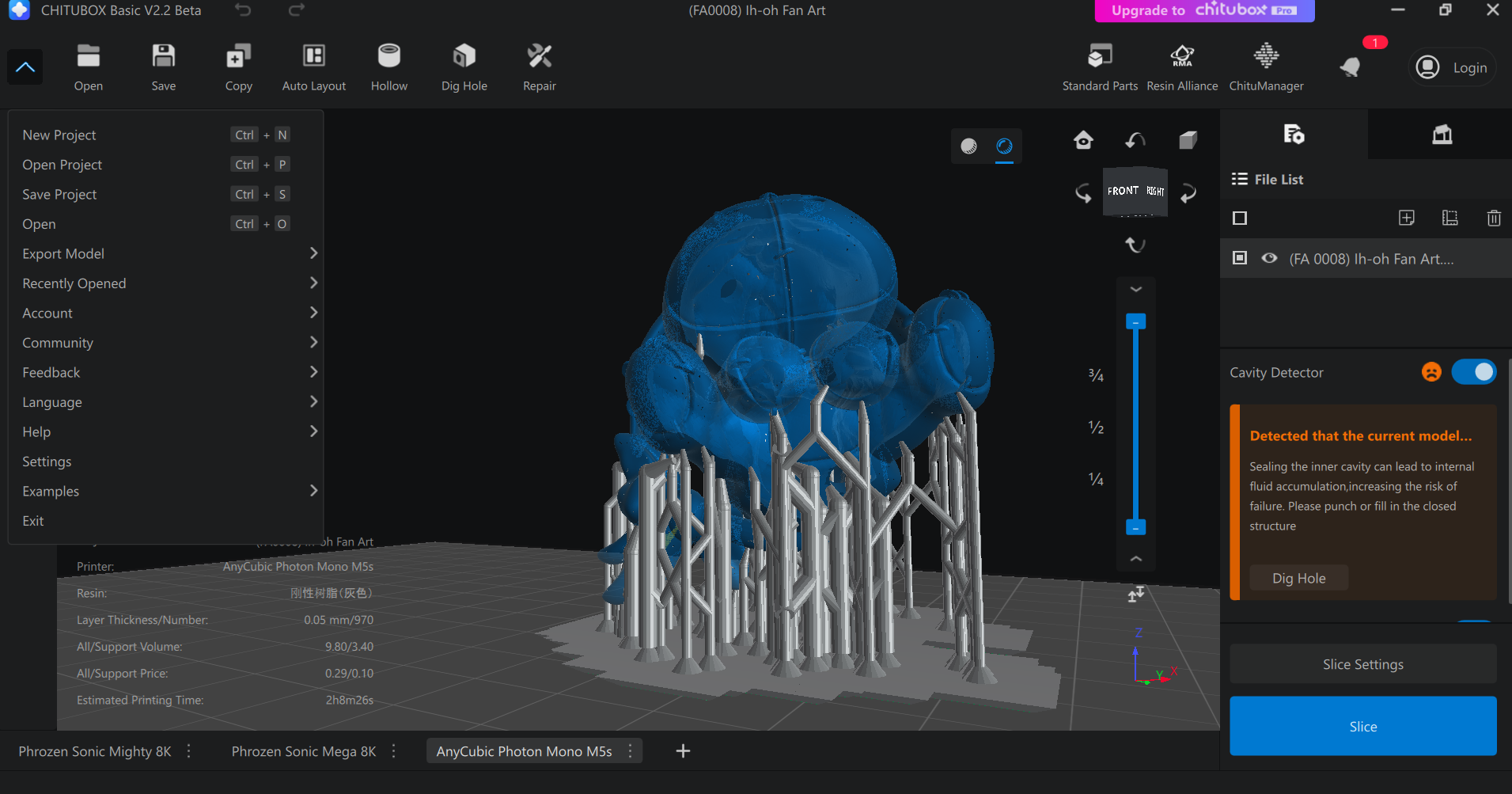Run Auto Layout tool
1512x794 pixels.
tap(314, 66)
